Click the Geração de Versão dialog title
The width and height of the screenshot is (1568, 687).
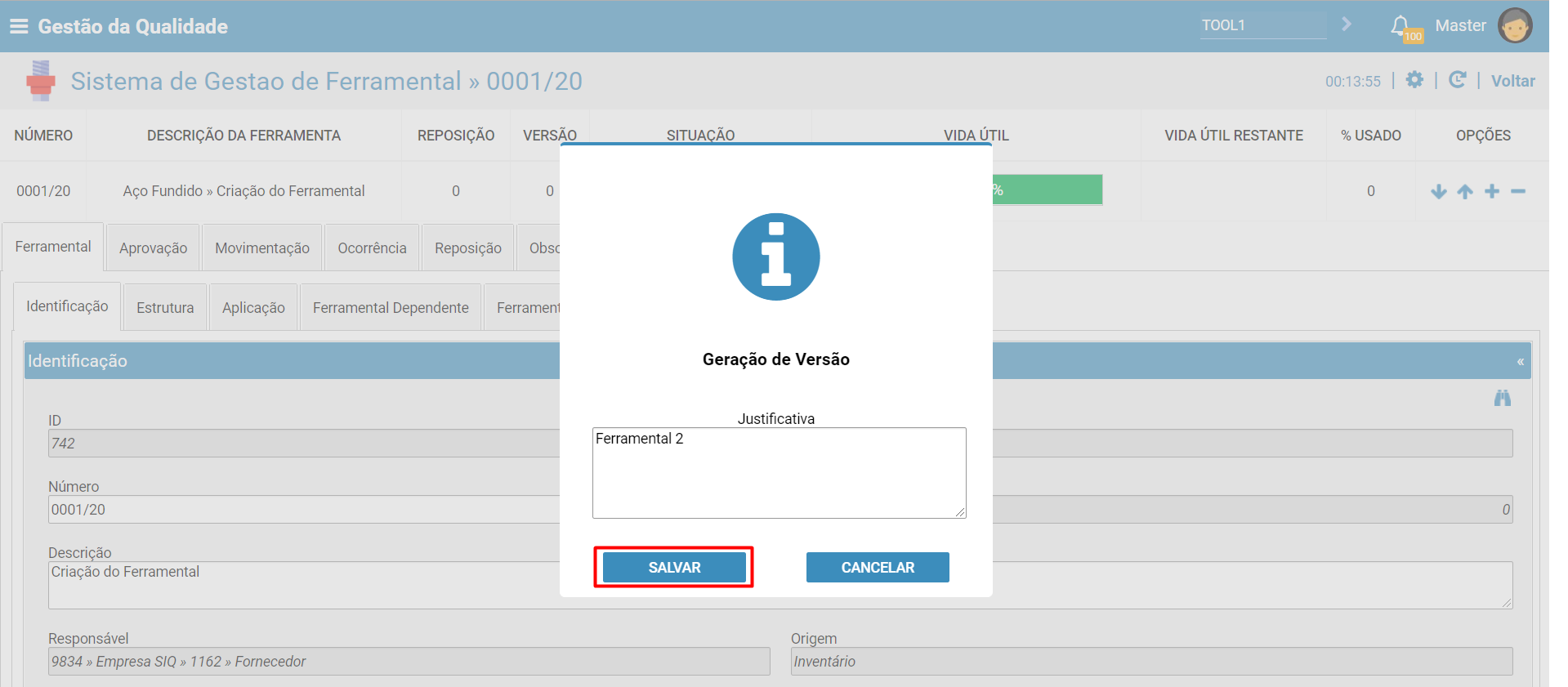pyautogui.click(x=776, y=359)
